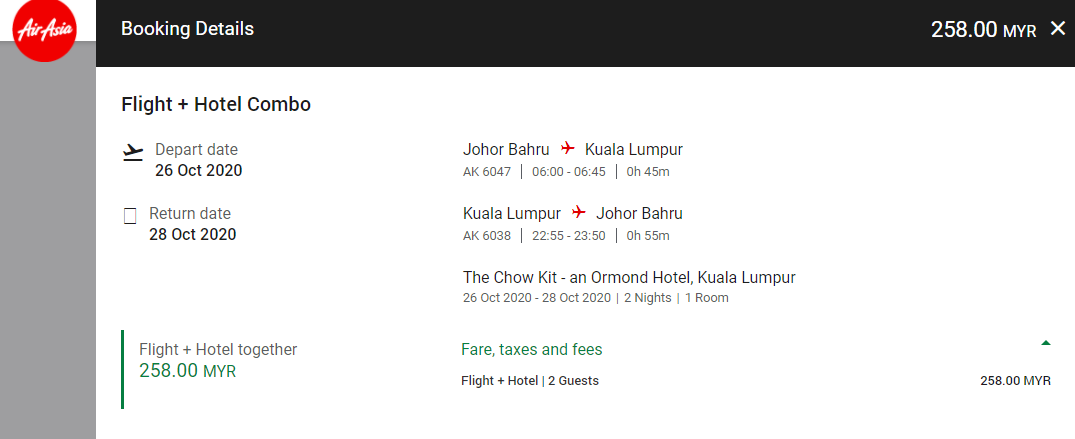Click the Flight + Hotel 2 Guests line

(530, 381)
